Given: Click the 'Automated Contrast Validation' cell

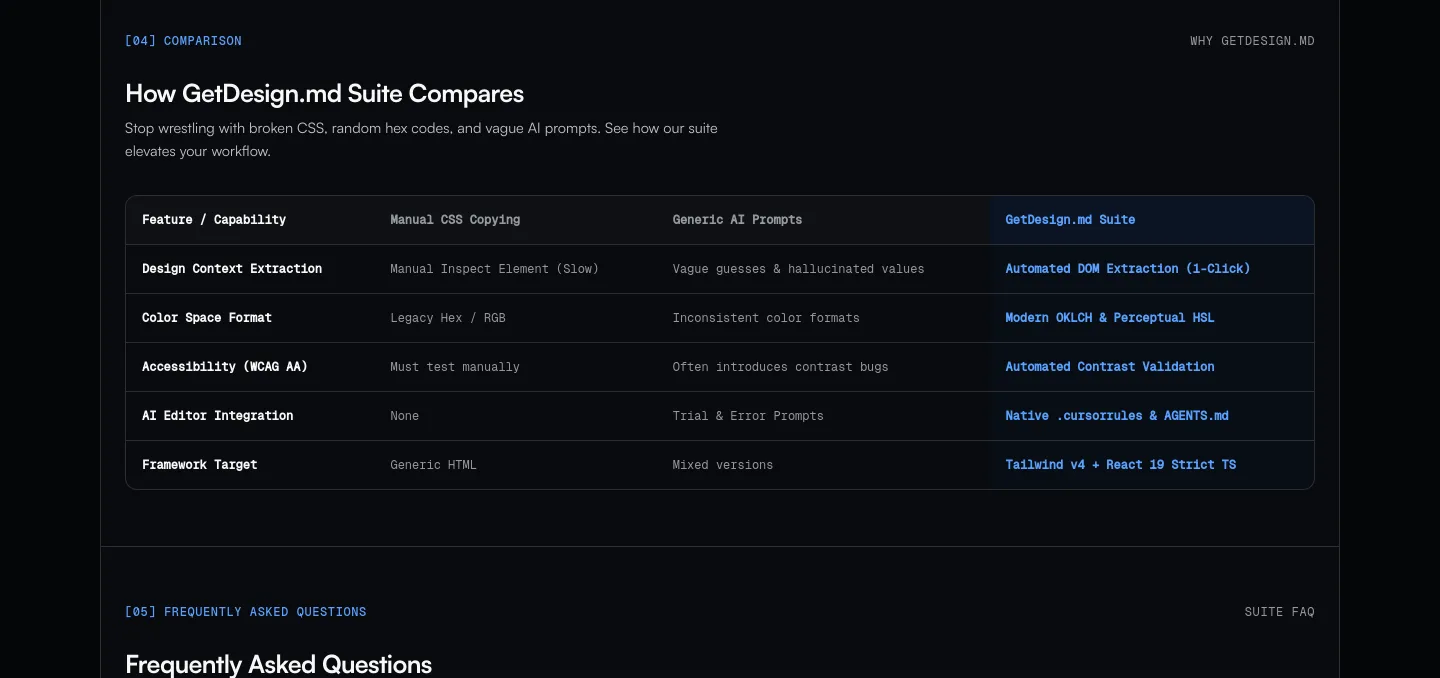Looking at the screenshot, I should (x=1110, y=367).
